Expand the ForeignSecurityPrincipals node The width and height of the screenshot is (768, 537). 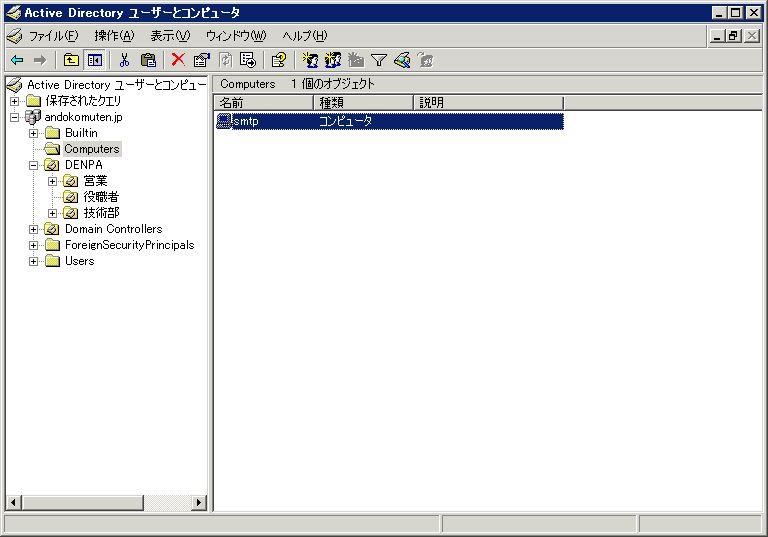pyautogui.click(x=33, y=245)
